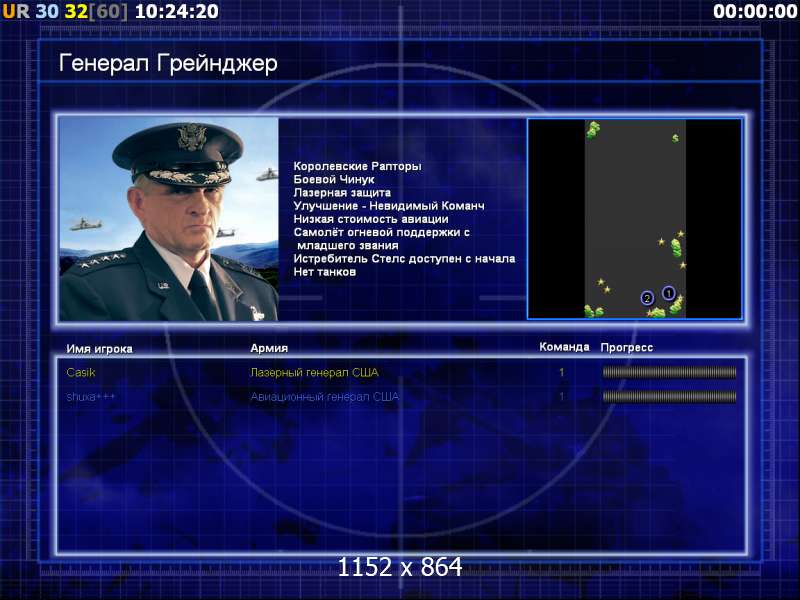Click the 10:24:20 clock at top left

coord(177,11)
